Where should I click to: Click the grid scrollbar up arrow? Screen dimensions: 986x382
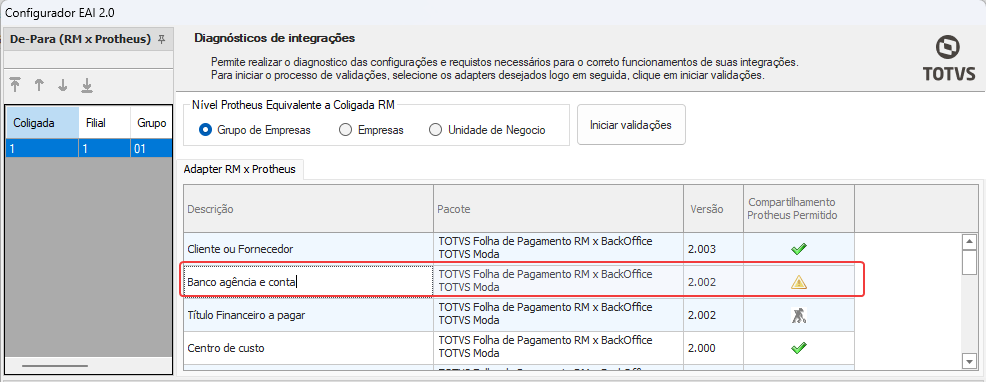tap(969, 242)
